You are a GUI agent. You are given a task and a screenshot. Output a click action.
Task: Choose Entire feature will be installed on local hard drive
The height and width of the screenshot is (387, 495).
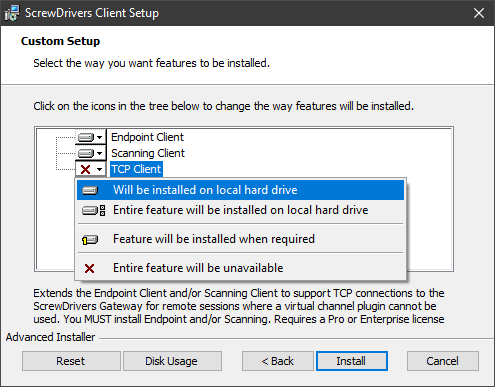coord(240,210)
